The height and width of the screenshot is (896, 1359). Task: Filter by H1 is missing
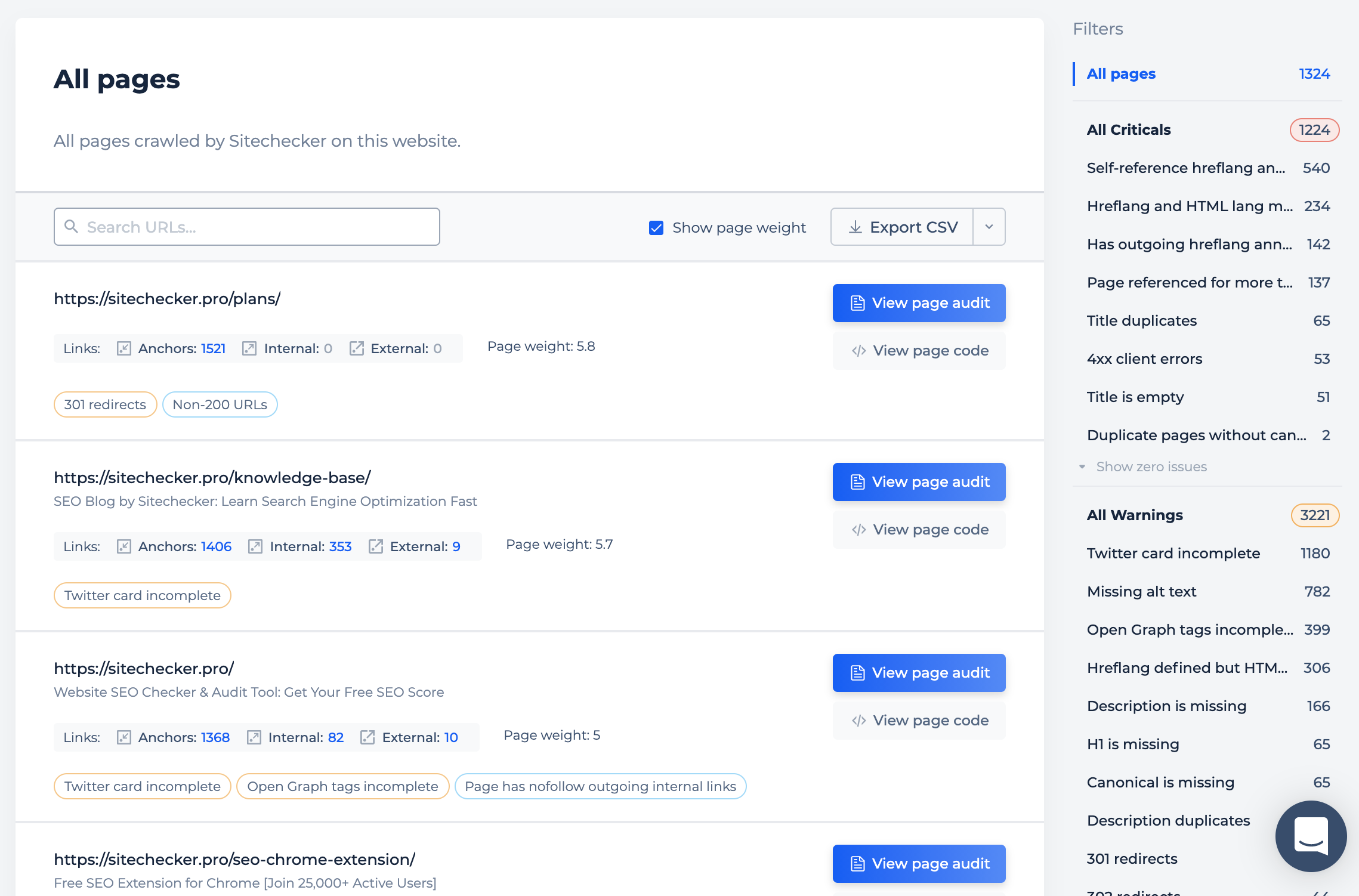pyautogui.click(x=1207, y=744)
